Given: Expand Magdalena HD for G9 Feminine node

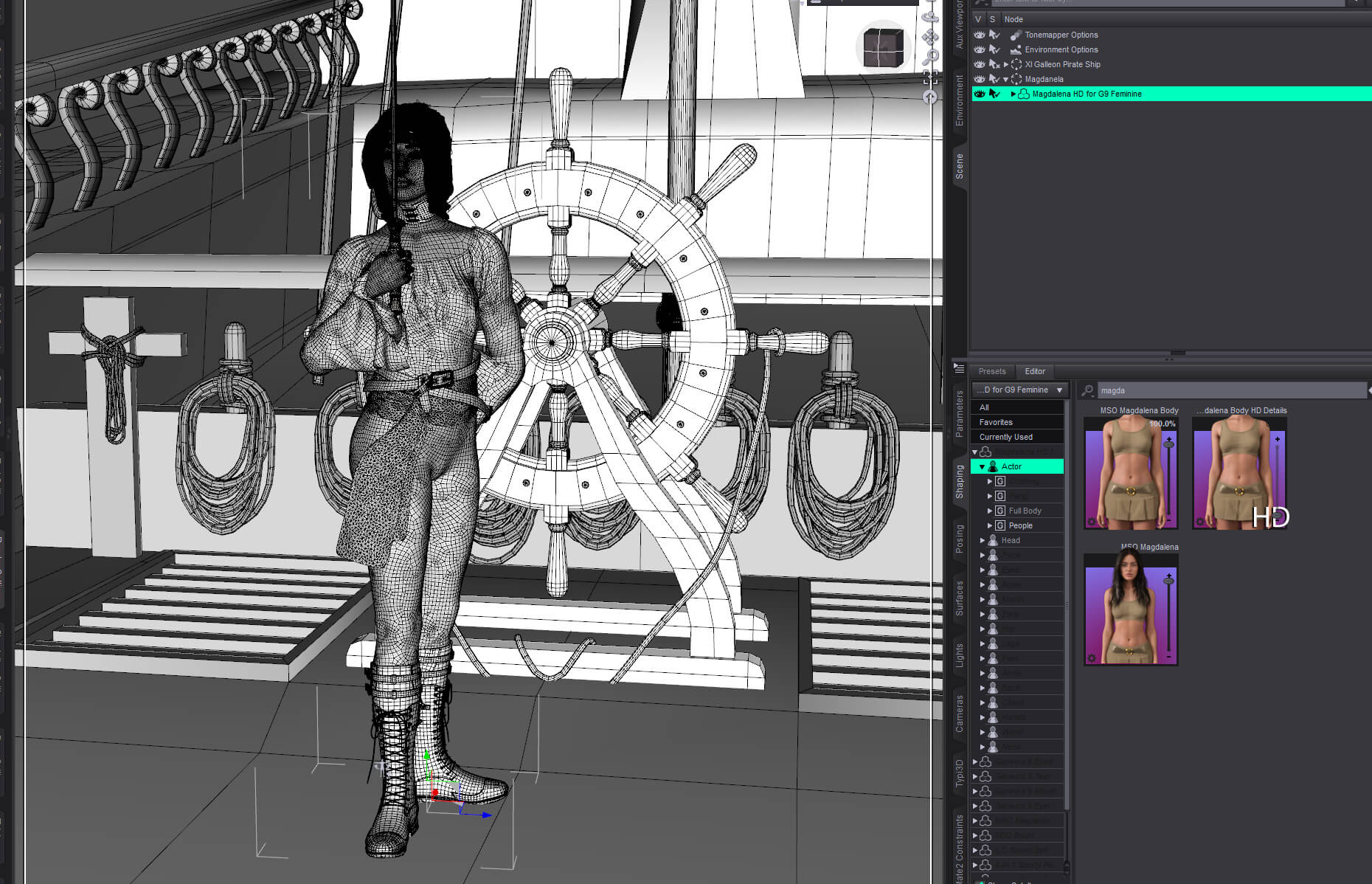Looking at the screenshot, I should [1014, 94].
